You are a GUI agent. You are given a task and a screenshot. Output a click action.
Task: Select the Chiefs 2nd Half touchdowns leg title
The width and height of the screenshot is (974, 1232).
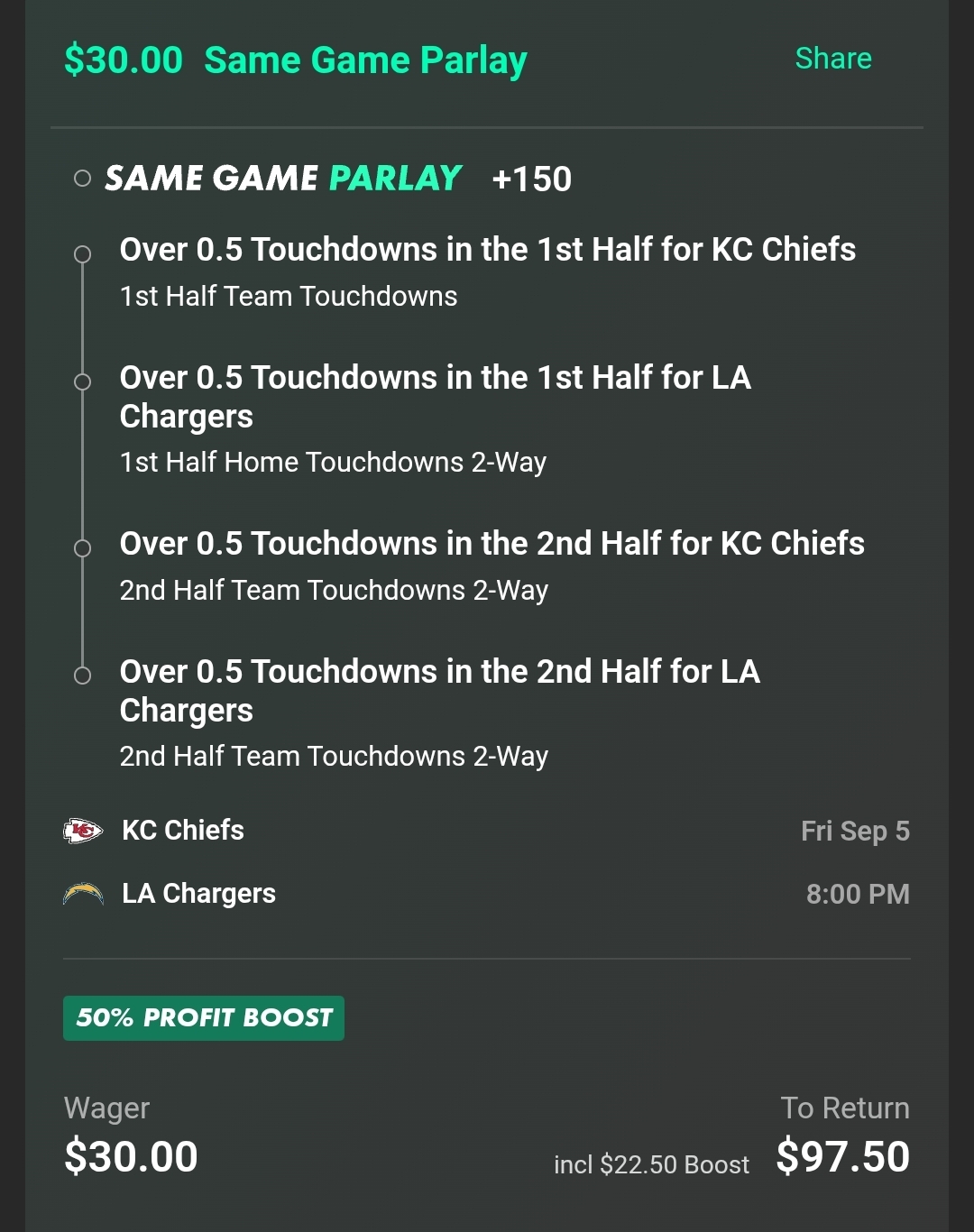click(492, 544)
